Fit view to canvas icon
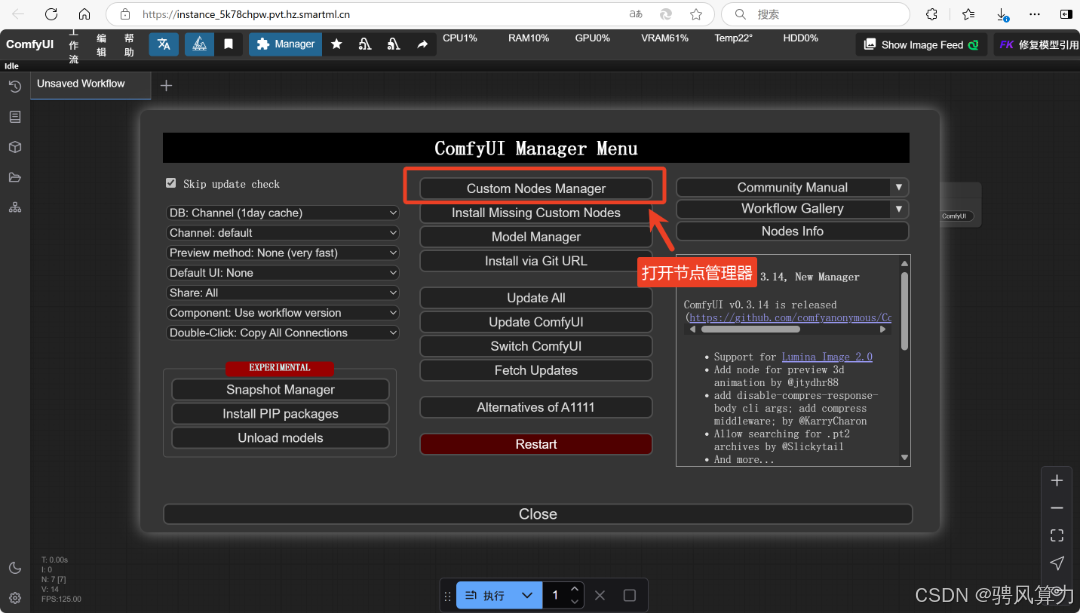This screenshot has height=613, width=1080. coord(1057,535)
